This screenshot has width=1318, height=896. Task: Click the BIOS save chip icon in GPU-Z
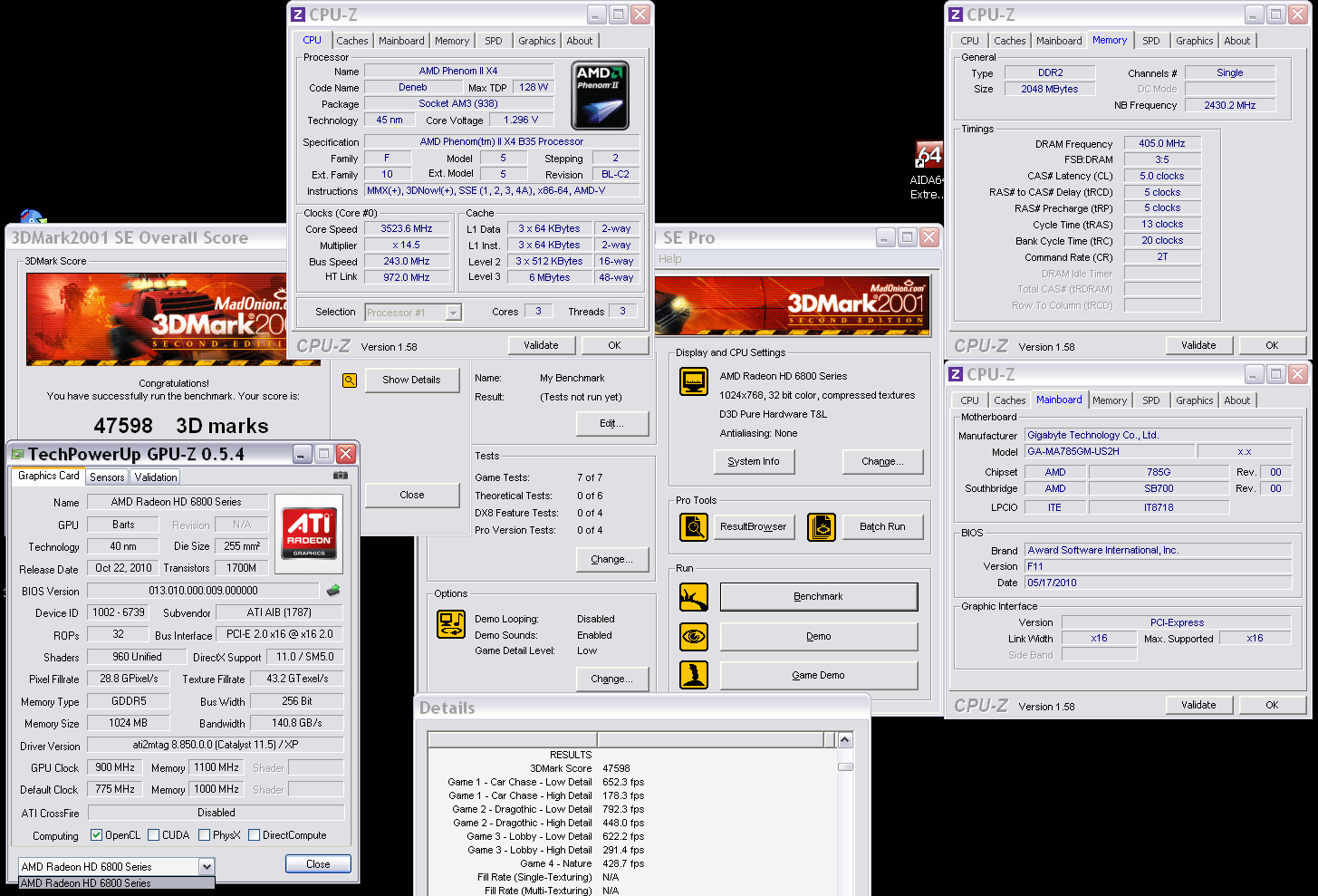point(333,591)
